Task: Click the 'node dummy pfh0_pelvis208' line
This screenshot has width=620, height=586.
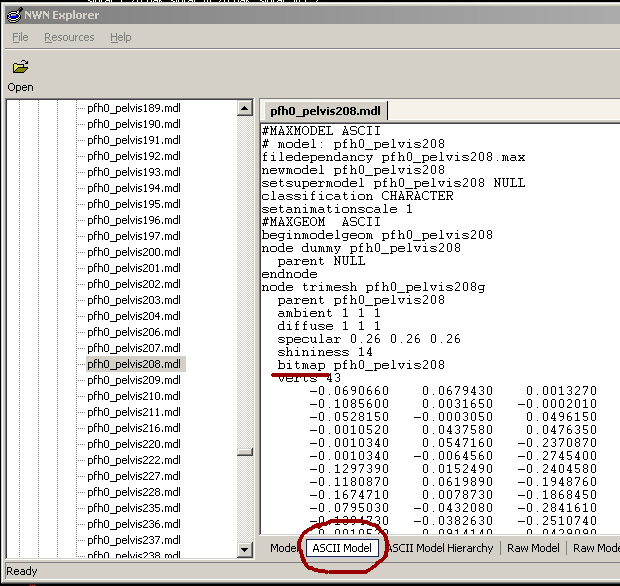Action: coord(361,248)
